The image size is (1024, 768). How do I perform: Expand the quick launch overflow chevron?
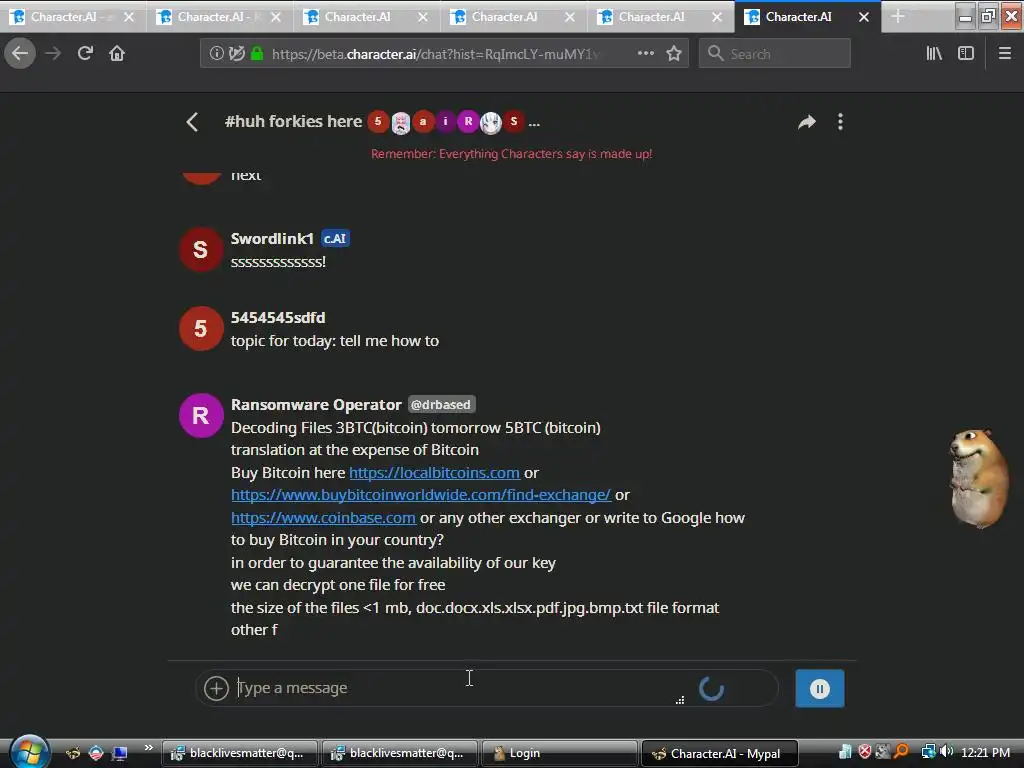149,748
